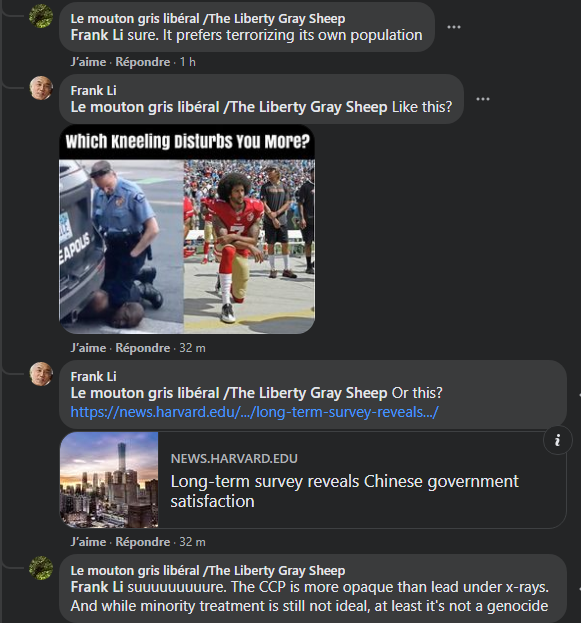This screenshot has width=581, height=623.
Task: Click J'aime under the kneeling image
Action: tap(88, 348)
